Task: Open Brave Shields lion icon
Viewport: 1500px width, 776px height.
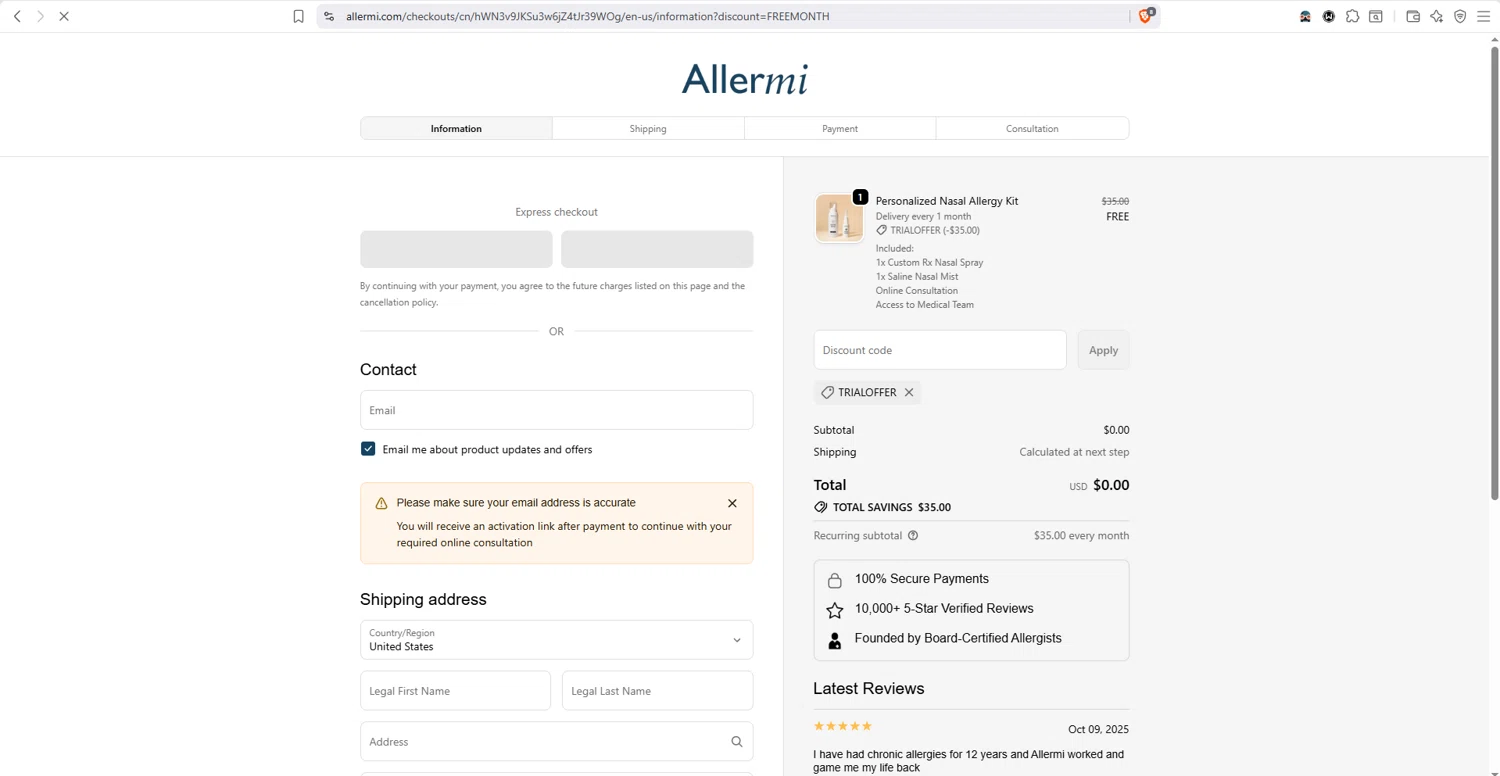Action: tap(1146, 16)
